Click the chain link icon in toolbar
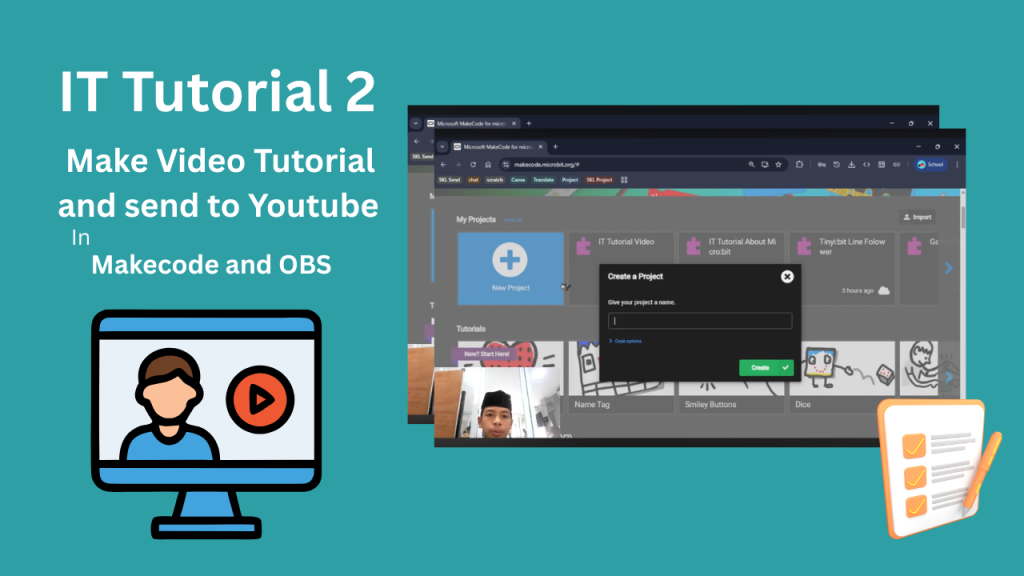 coord(897,165)
